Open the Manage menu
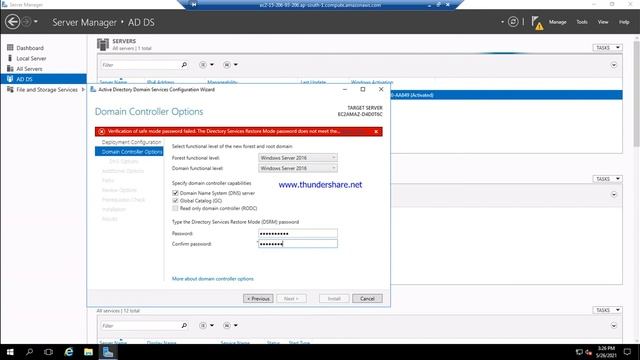 tap(557, 22)
